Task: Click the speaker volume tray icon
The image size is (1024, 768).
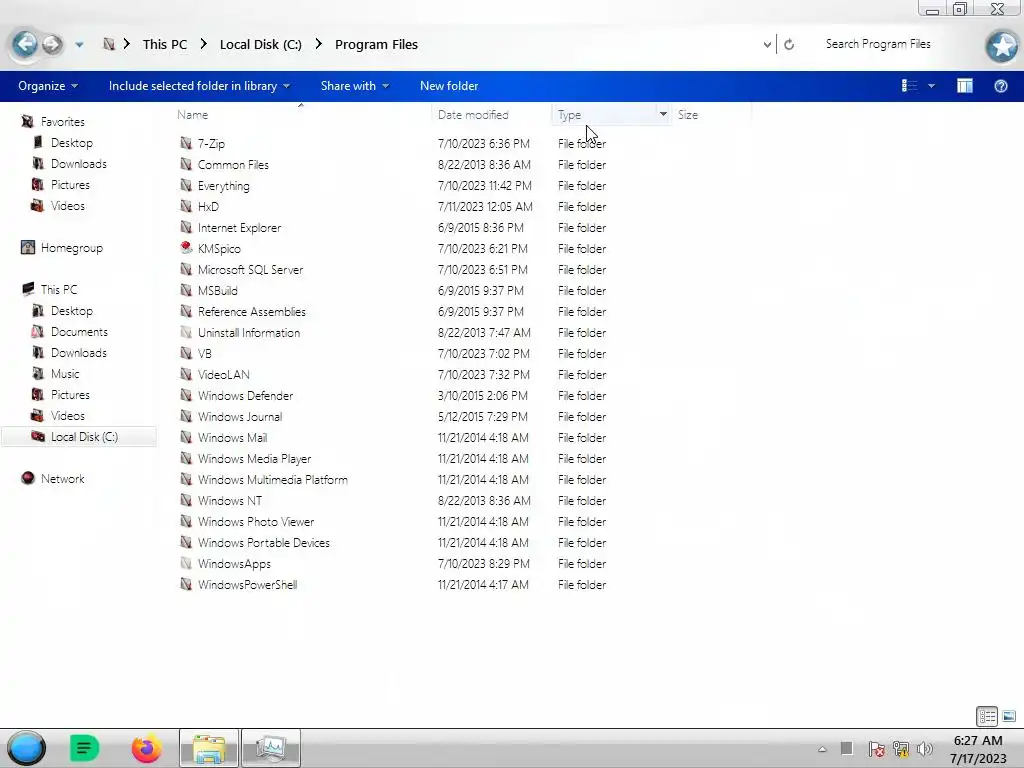Action: click(924, 749)
